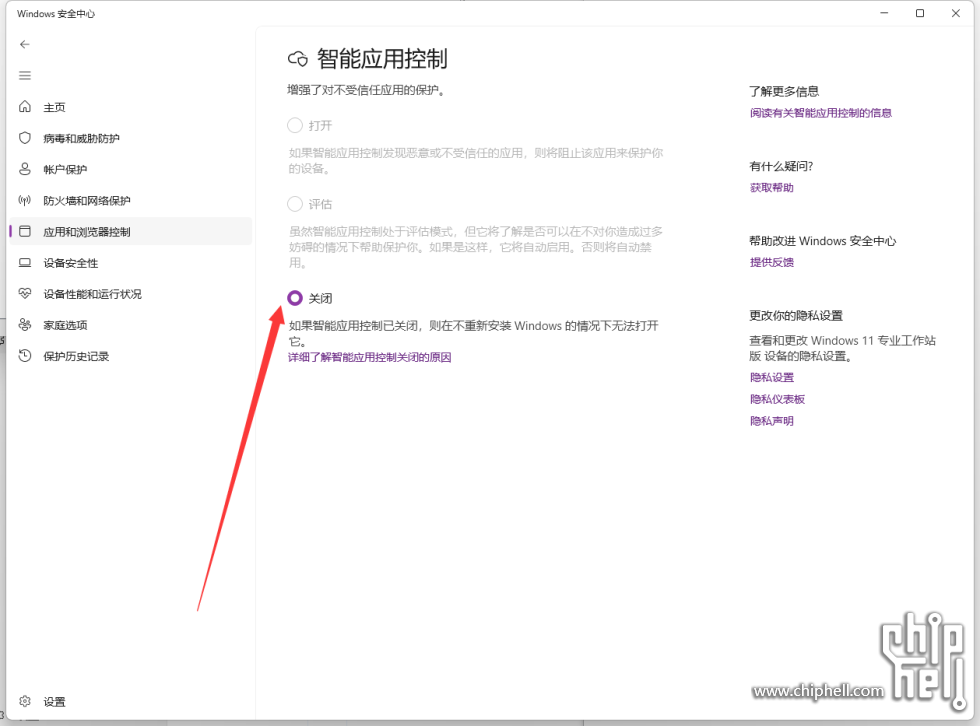This screenshot has width=980, height=726.
Task: Open the 隐私仪表板 link
Action: pos(777,399)
